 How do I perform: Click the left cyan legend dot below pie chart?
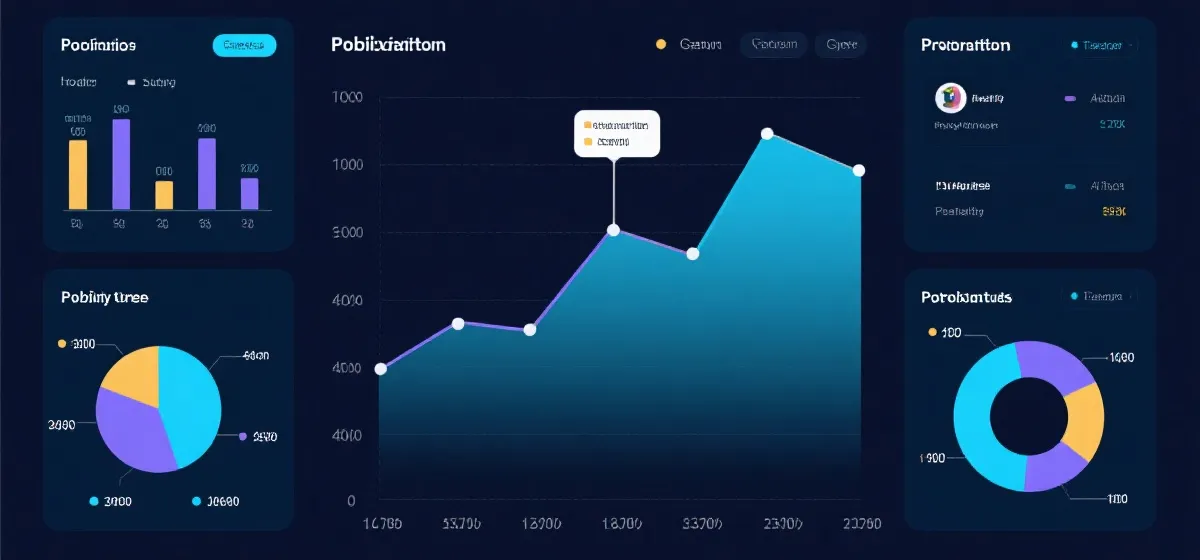point(94,501)
